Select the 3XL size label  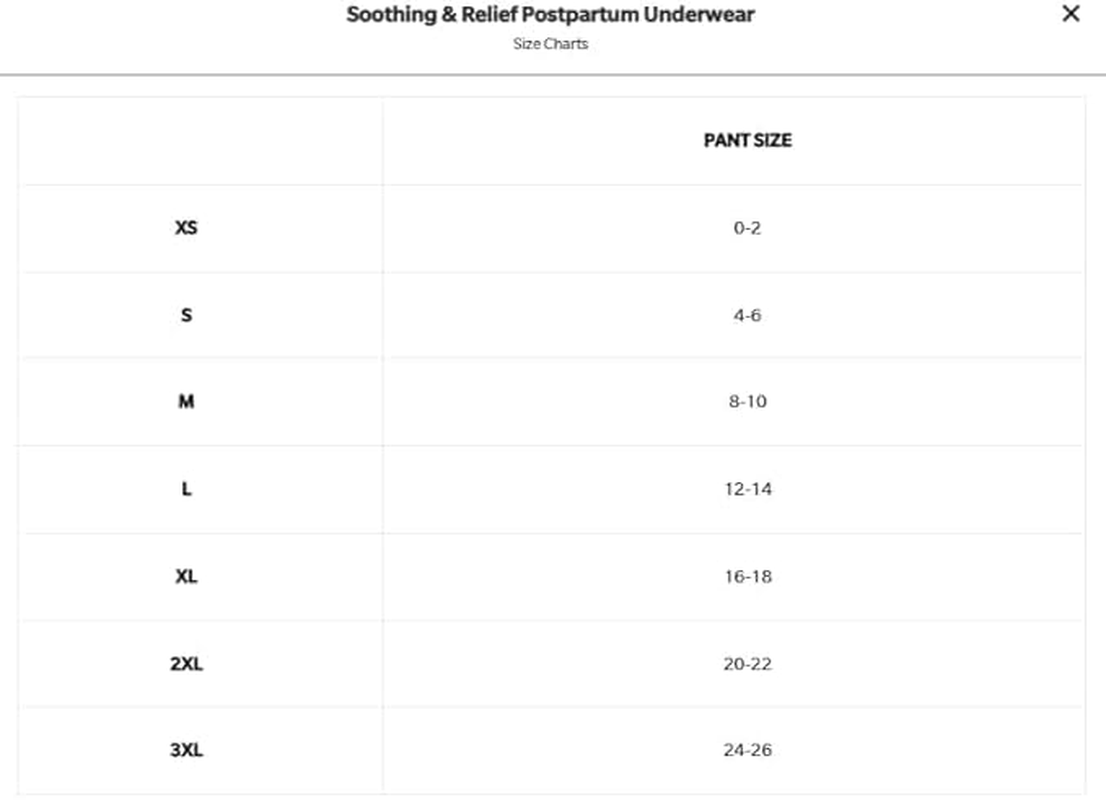(x=186, y=750)
